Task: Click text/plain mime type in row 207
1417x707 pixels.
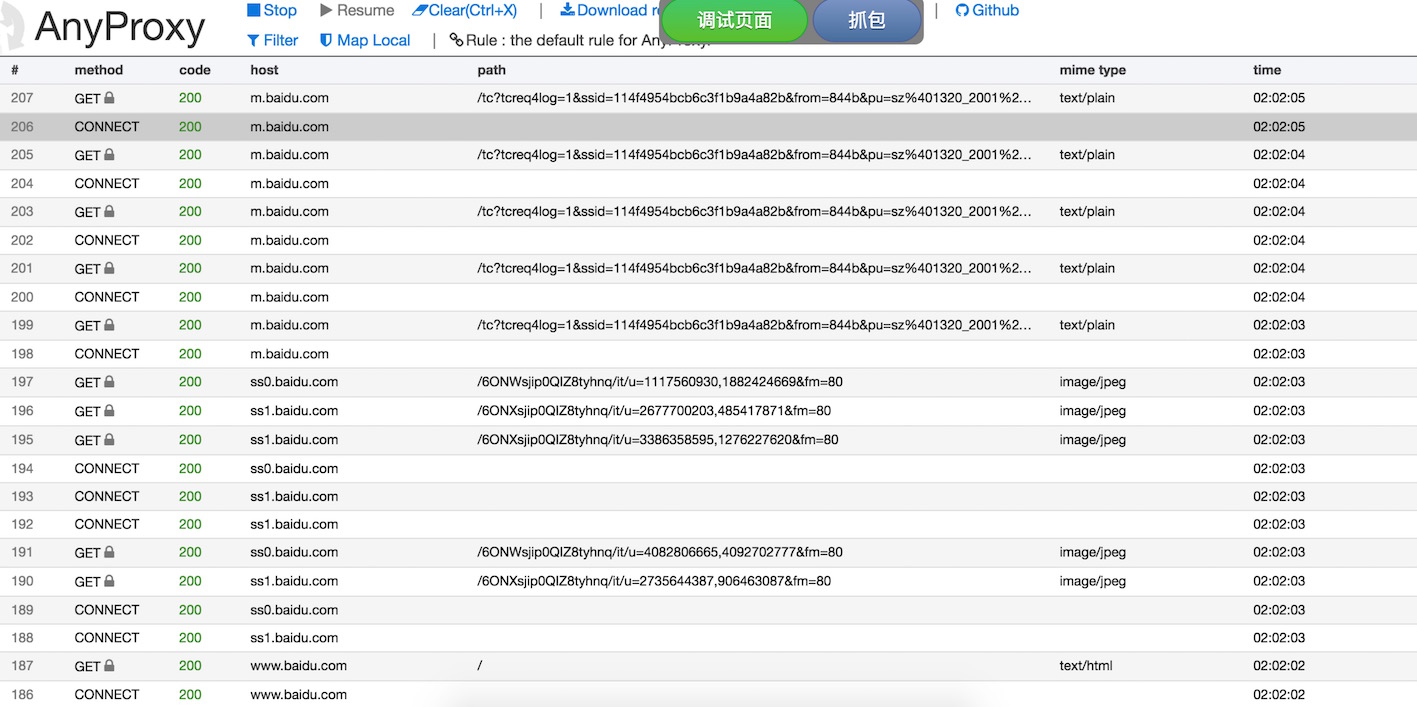Action: point(1087,98)
